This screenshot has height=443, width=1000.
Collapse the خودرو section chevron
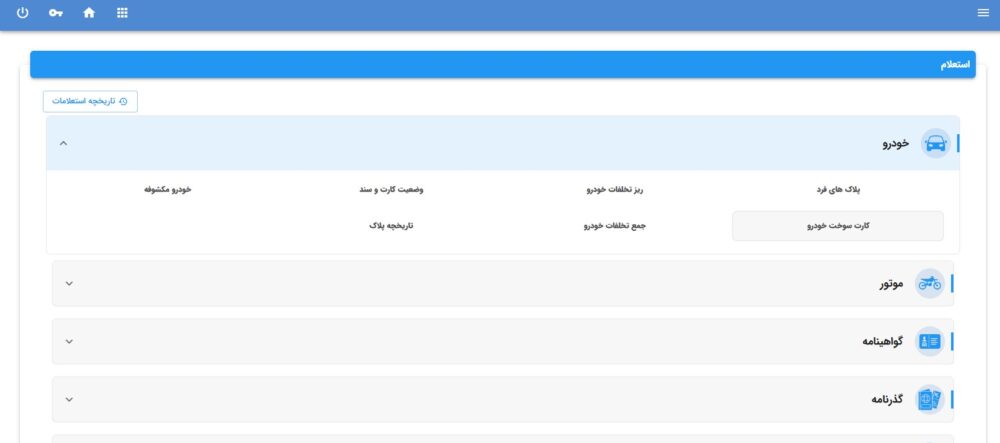[x=63, y=143]
